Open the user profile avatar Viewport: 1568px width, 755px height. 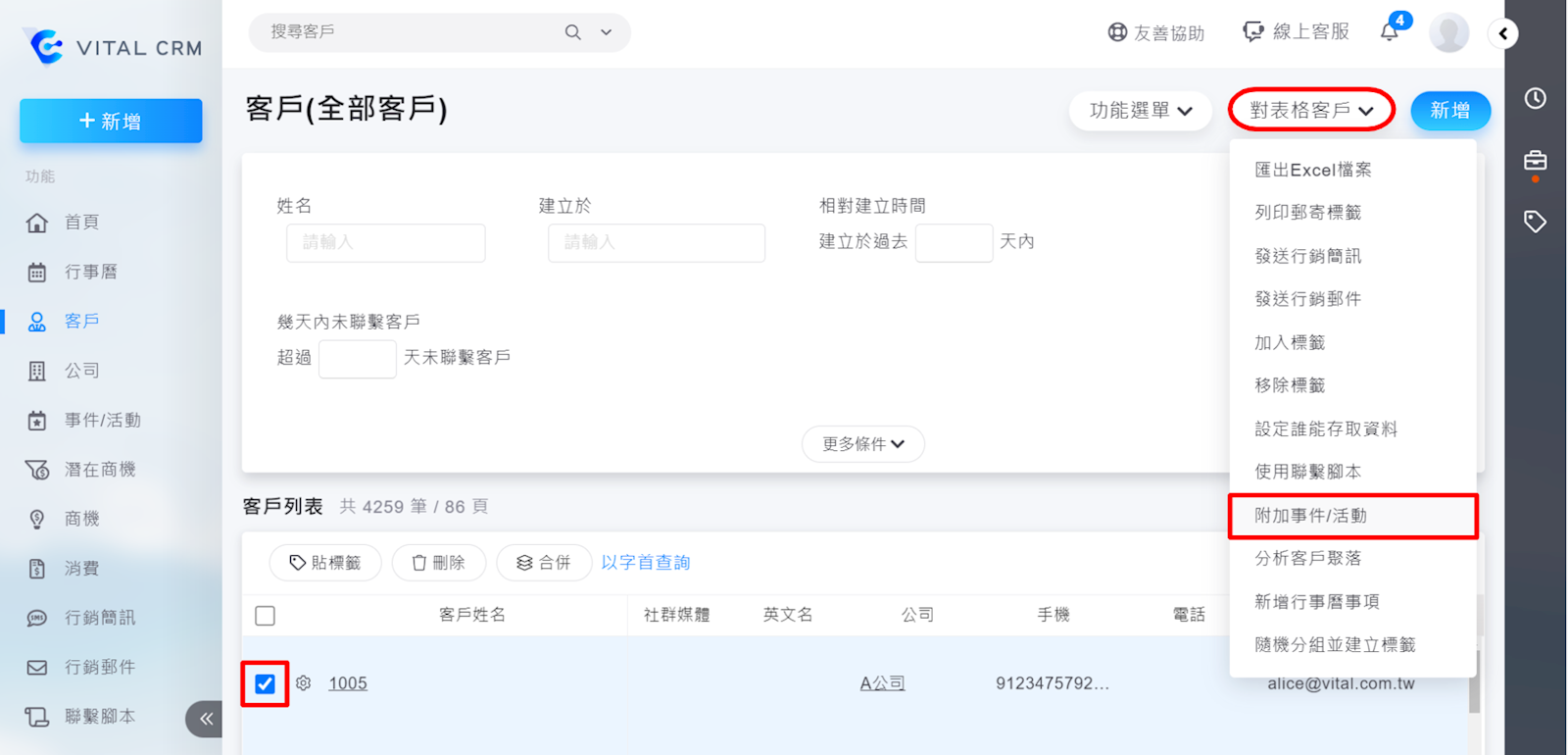[1448, 32]
